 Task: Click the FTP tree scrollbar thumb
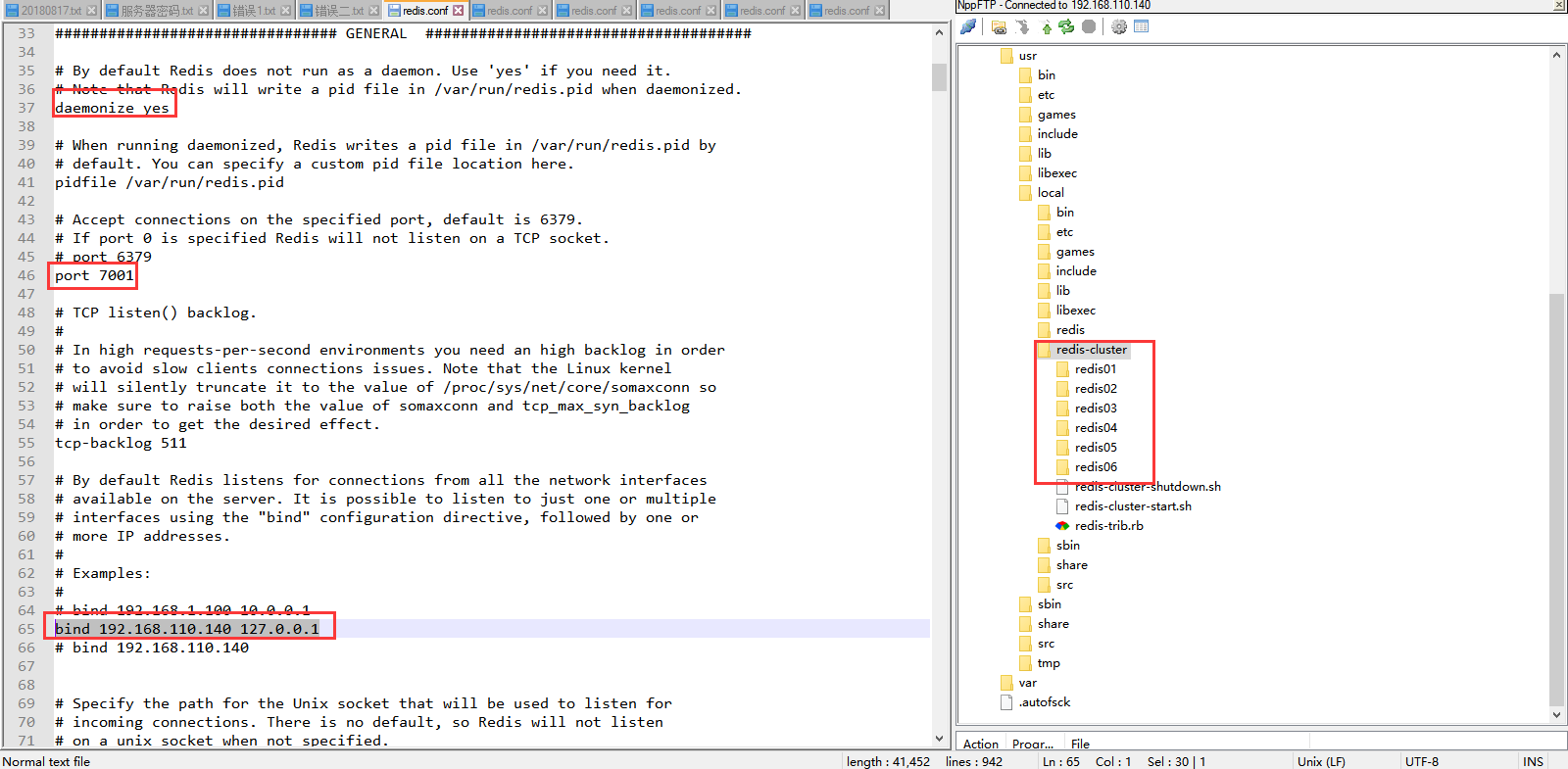(1556, 499)
